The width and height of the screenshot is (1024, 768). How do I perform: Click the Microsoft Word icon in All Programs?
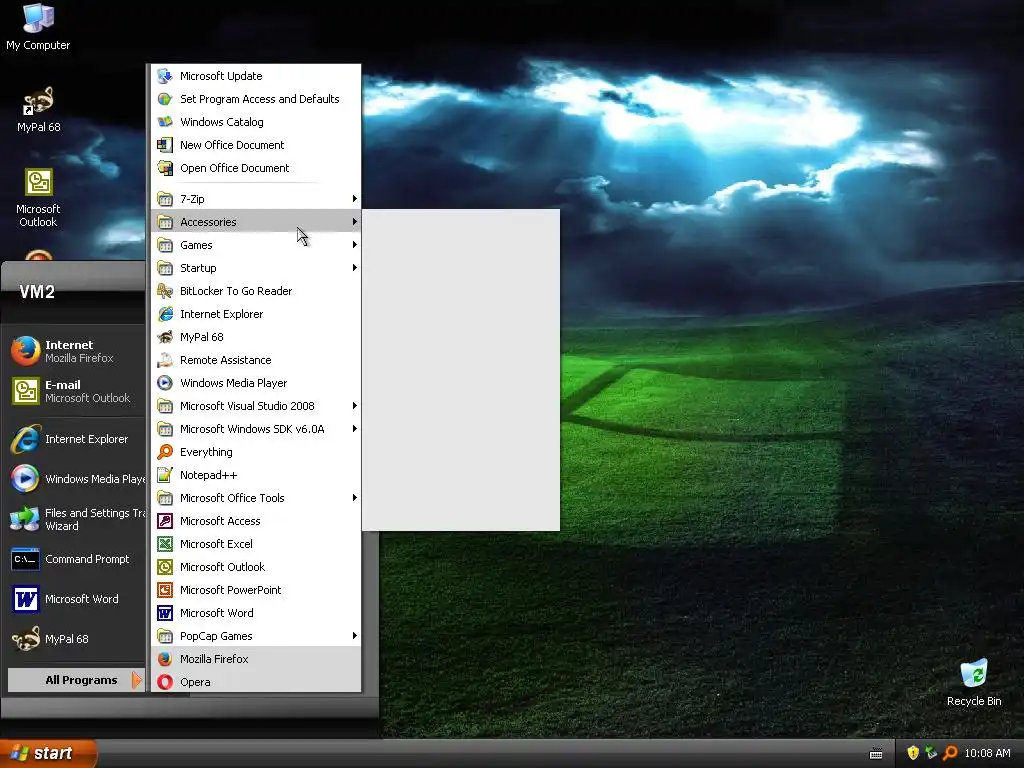click(165, 613)
